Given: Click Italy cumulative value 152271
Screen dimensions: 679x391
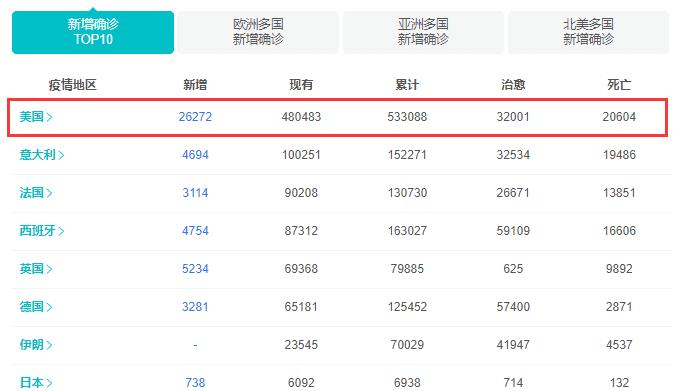Looking at the screenshot, I should click(407, 155).
